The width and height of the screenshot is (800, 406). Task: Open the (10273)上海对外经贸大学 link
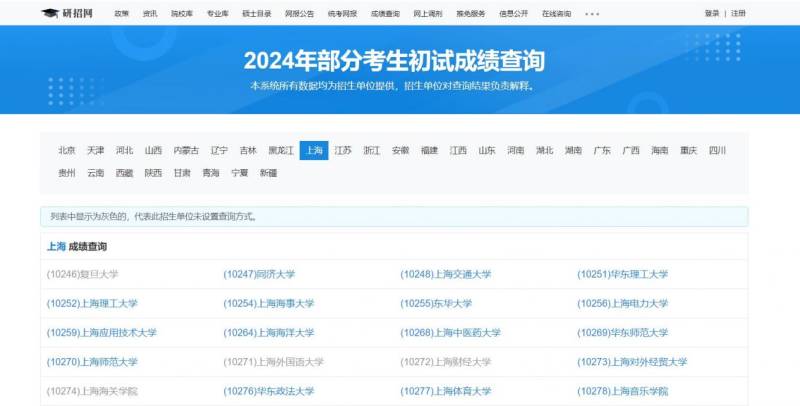coord(632,362)
